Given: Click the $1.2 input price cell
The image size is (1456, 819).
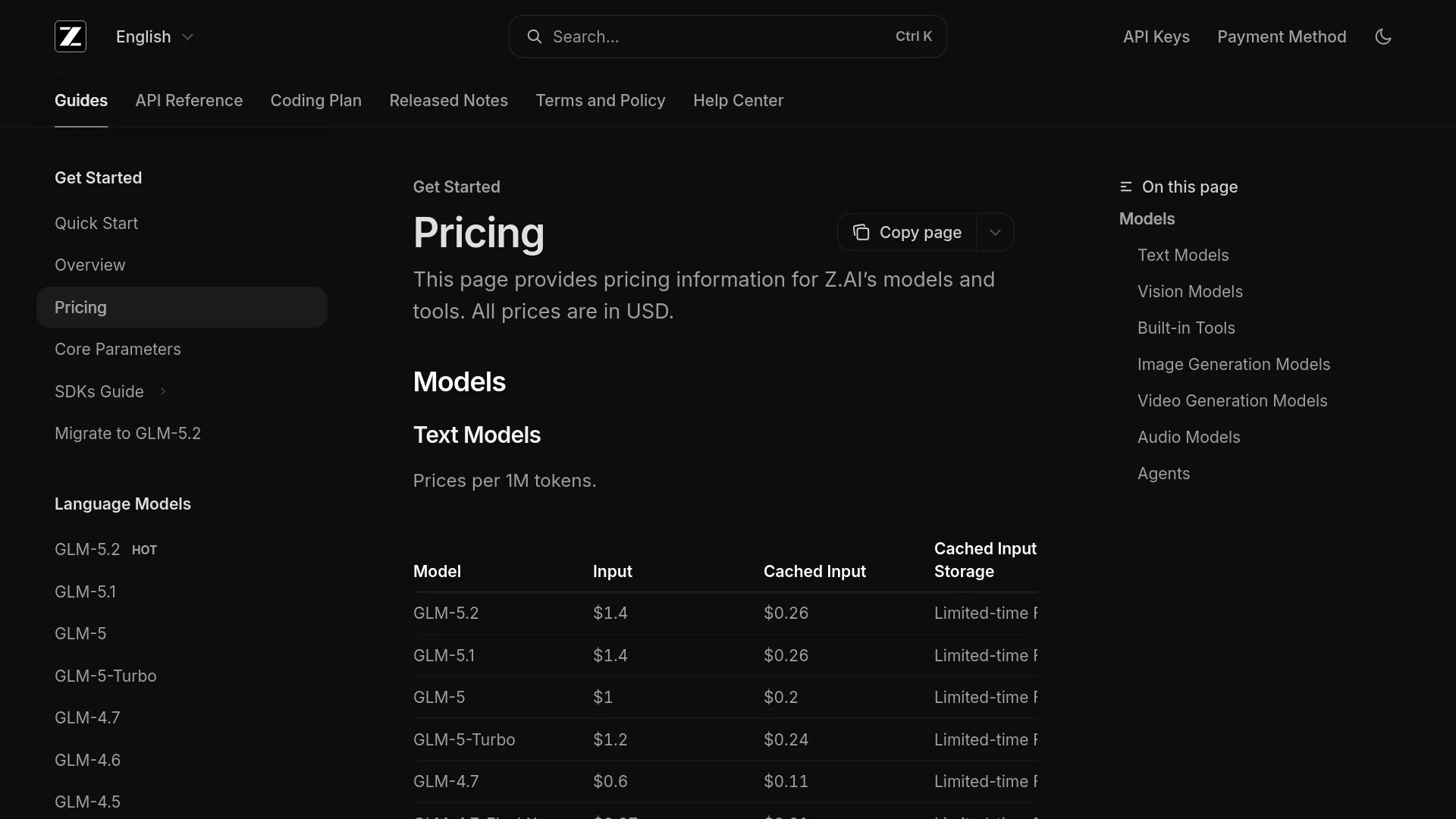Looking at the screenshot, I should [x=610, y=739].
